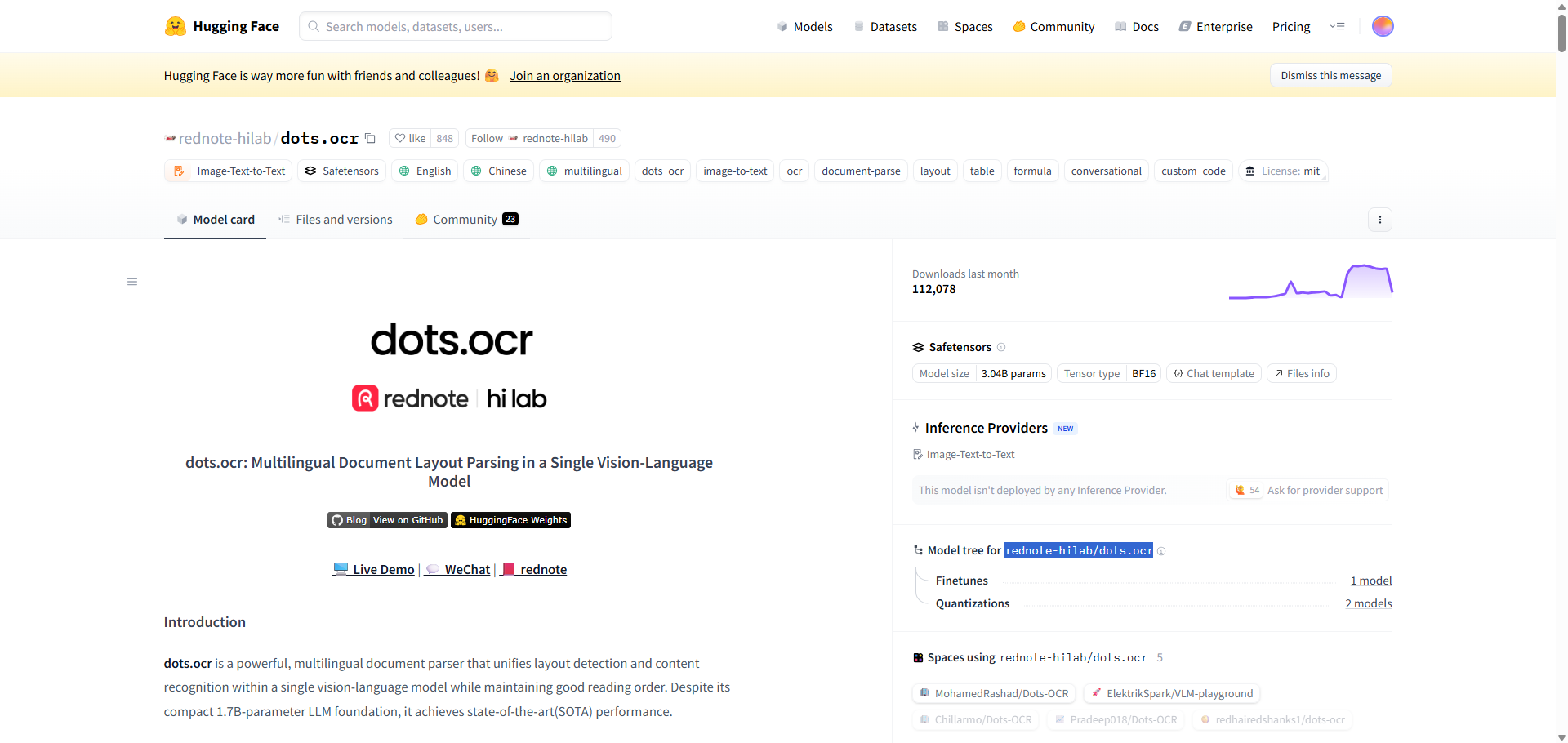Expand the navigation overflow menu icon
The height and width of the screenshot is (743, 1568).
pos(1338,26)
